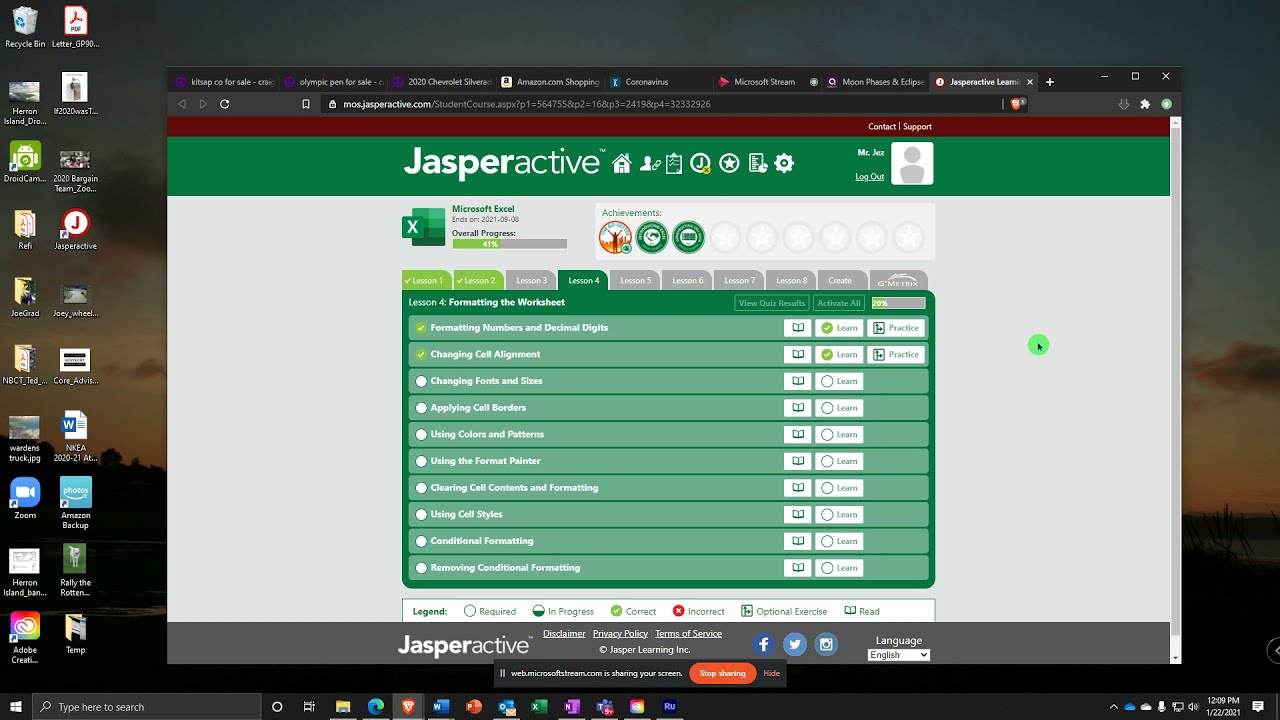Start Learn for Changing Fonts and Sizes

click(839, 381)
